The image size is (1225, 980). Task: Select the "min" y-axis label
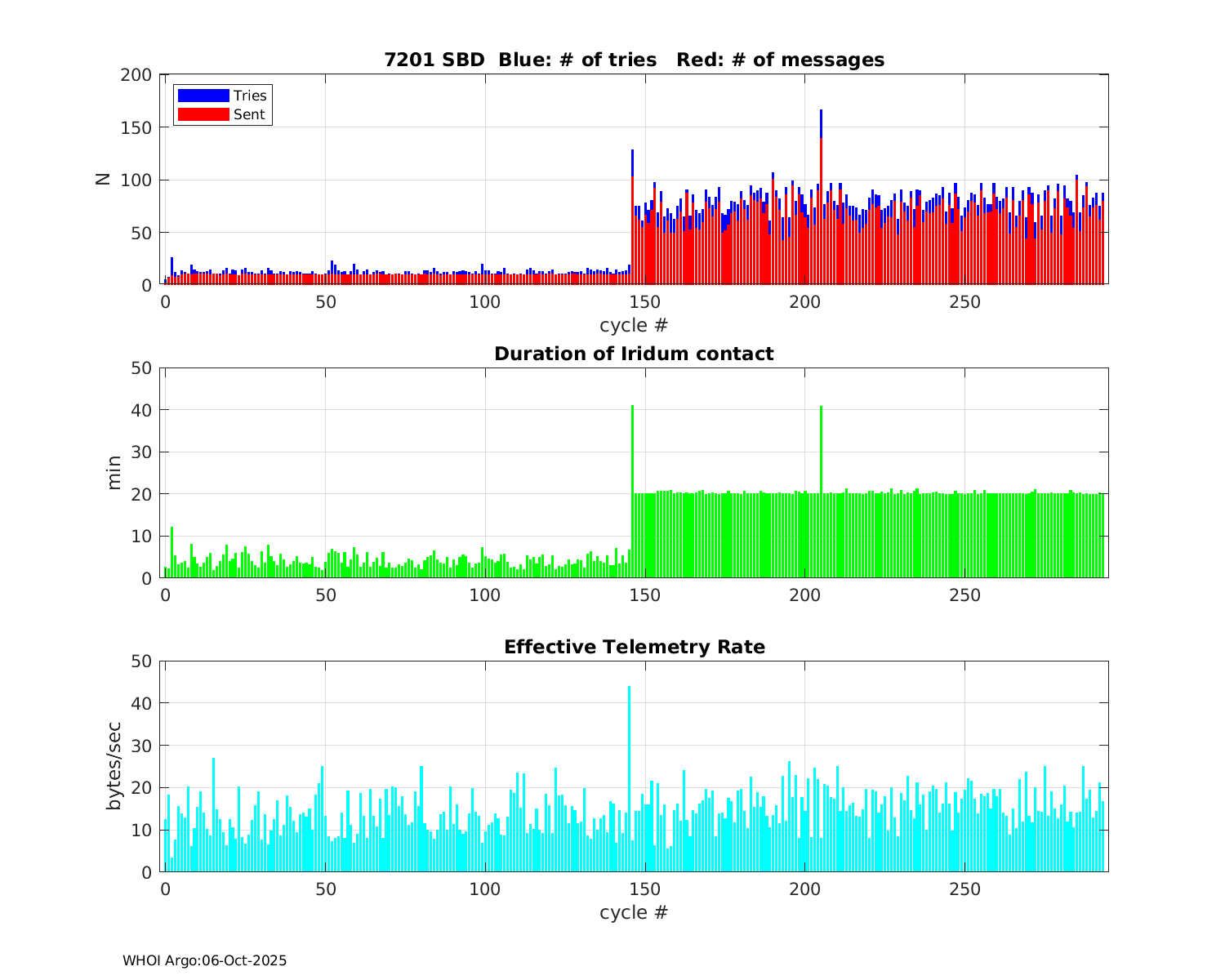(x=114, y=473)
